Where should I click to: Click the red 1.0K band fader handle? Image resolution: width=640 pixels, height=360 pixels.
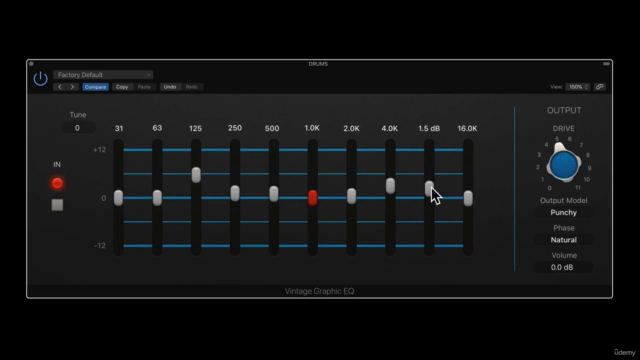click(x=313, y=198)
